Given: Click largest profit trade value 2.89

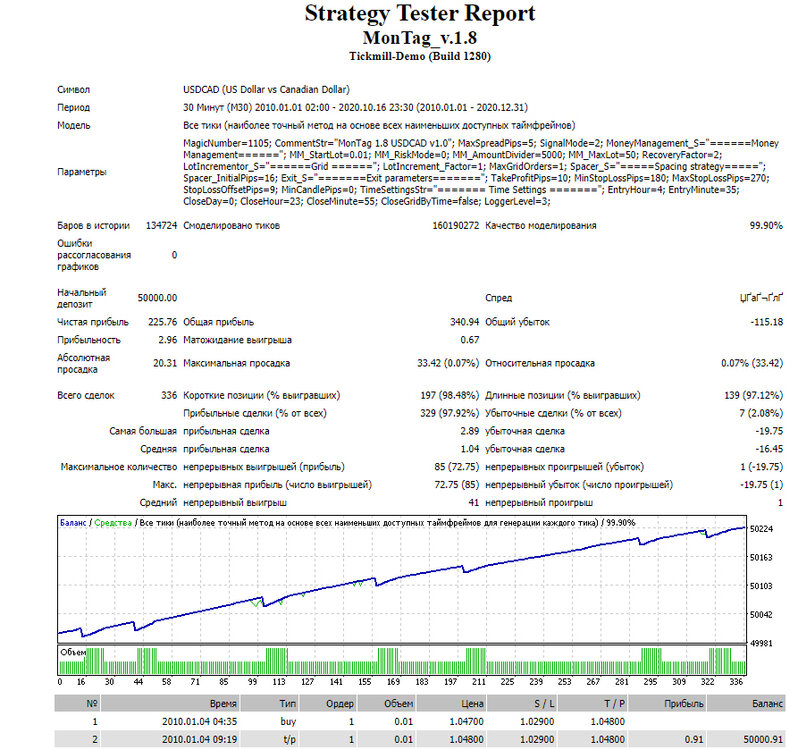Looking at the screenshot, I should point(469,431).
